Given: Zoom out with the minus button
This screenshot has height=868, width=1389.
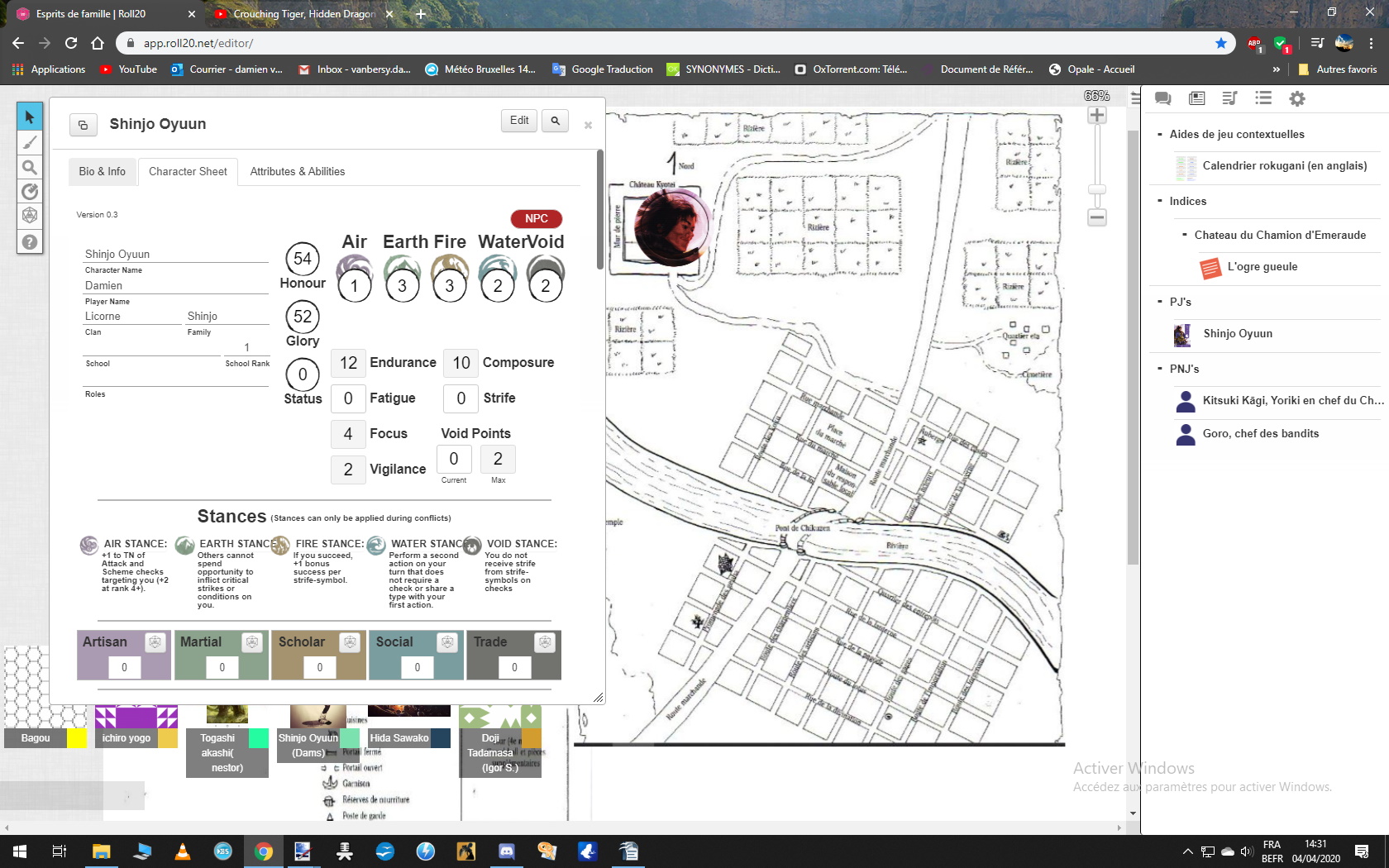Looking at the screenshot, I should 1097,218.
